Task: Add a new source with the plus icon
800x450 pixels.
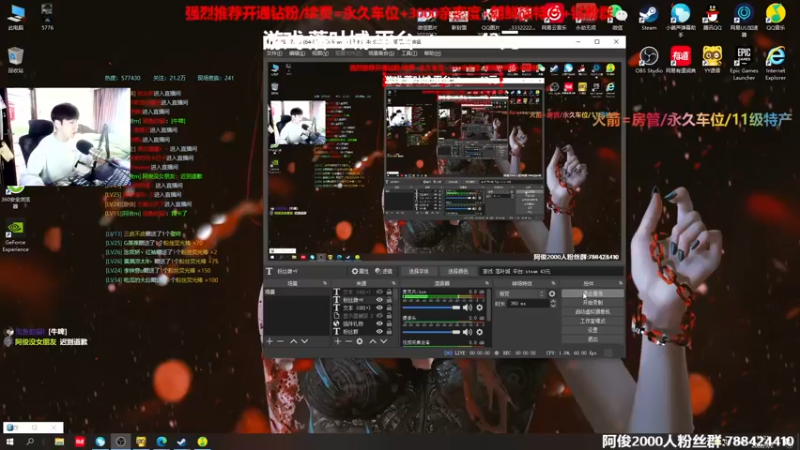Action: coord(338,341)
